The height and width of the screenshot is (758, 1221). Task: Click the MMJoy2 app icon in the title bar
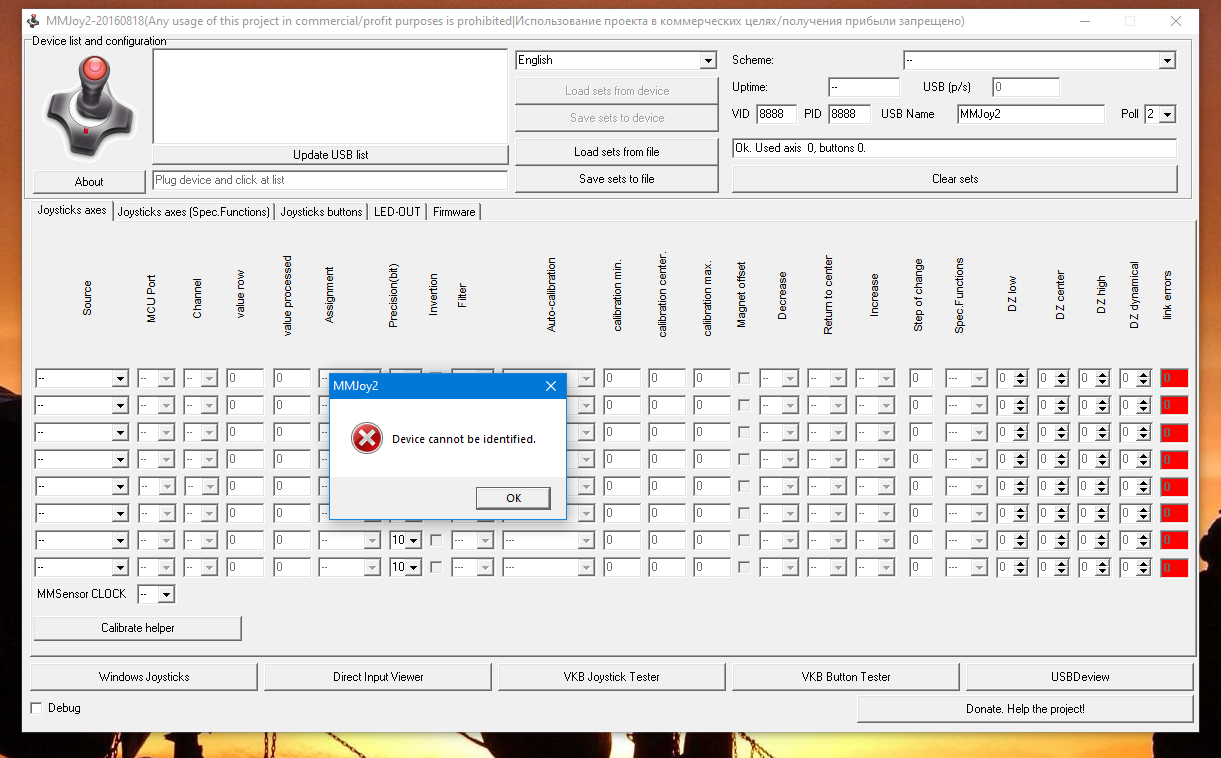33,21
